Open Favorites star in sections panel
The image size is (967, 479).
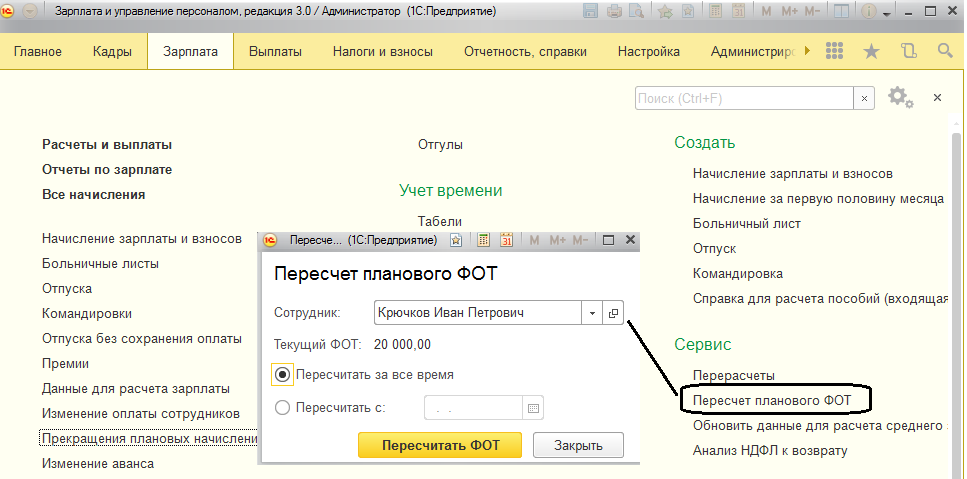click(x=871, y=51)
